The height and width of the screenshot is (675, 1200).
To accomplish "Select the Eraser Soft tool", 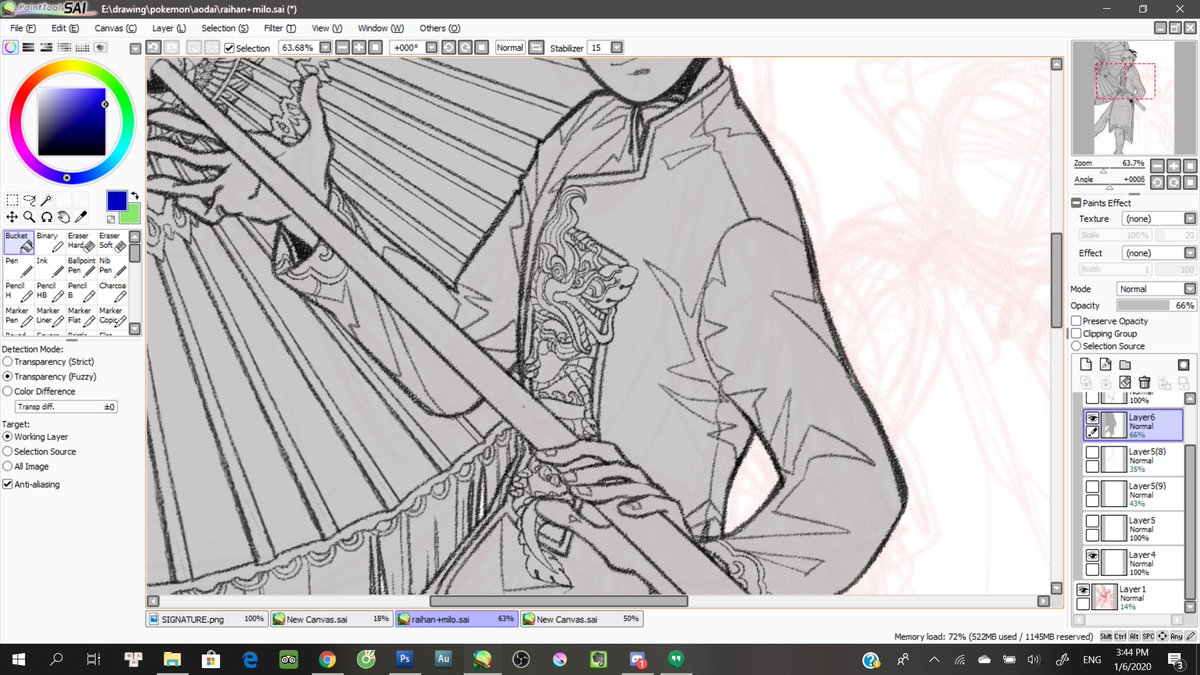I will (x=112, y=241).
